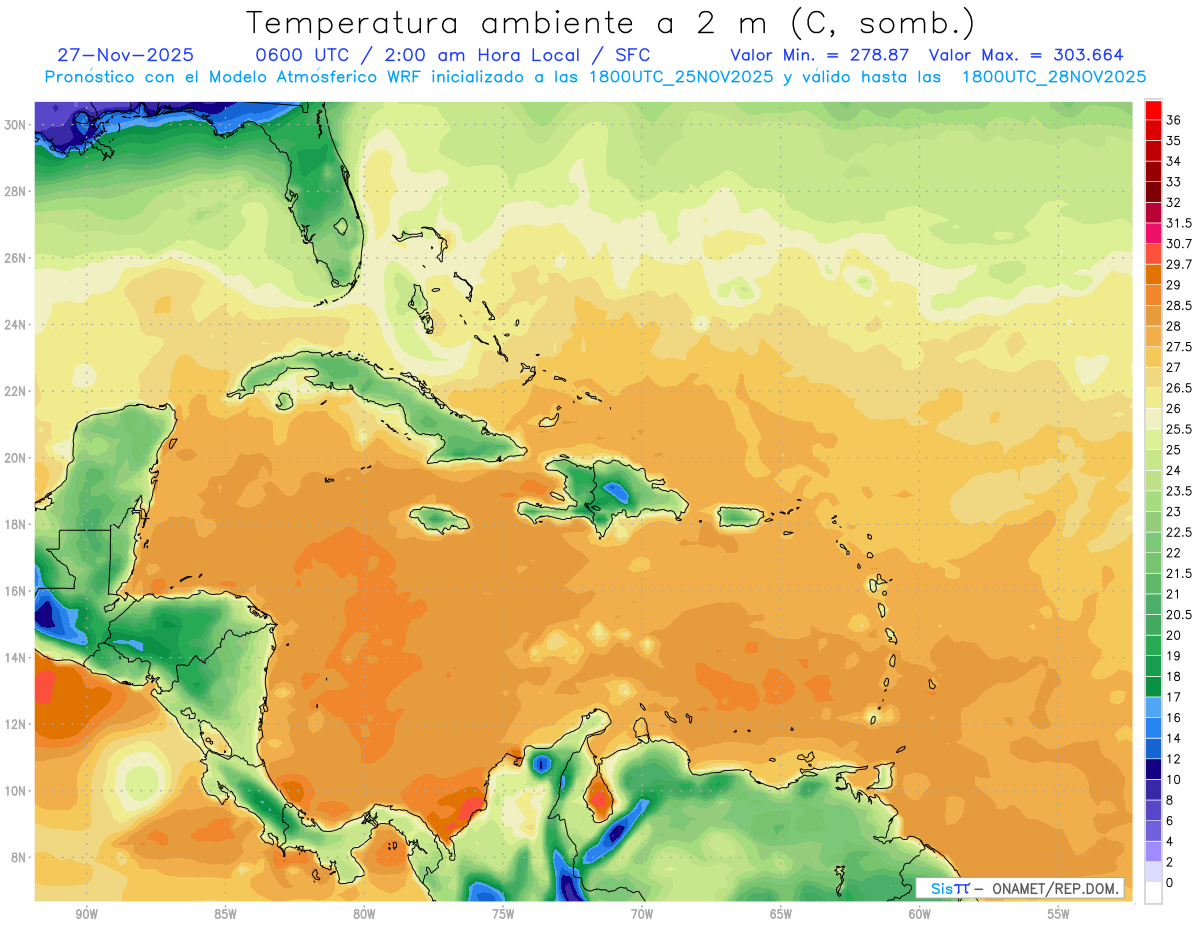Click the color scale value '30.7'

click(1179, 244)
